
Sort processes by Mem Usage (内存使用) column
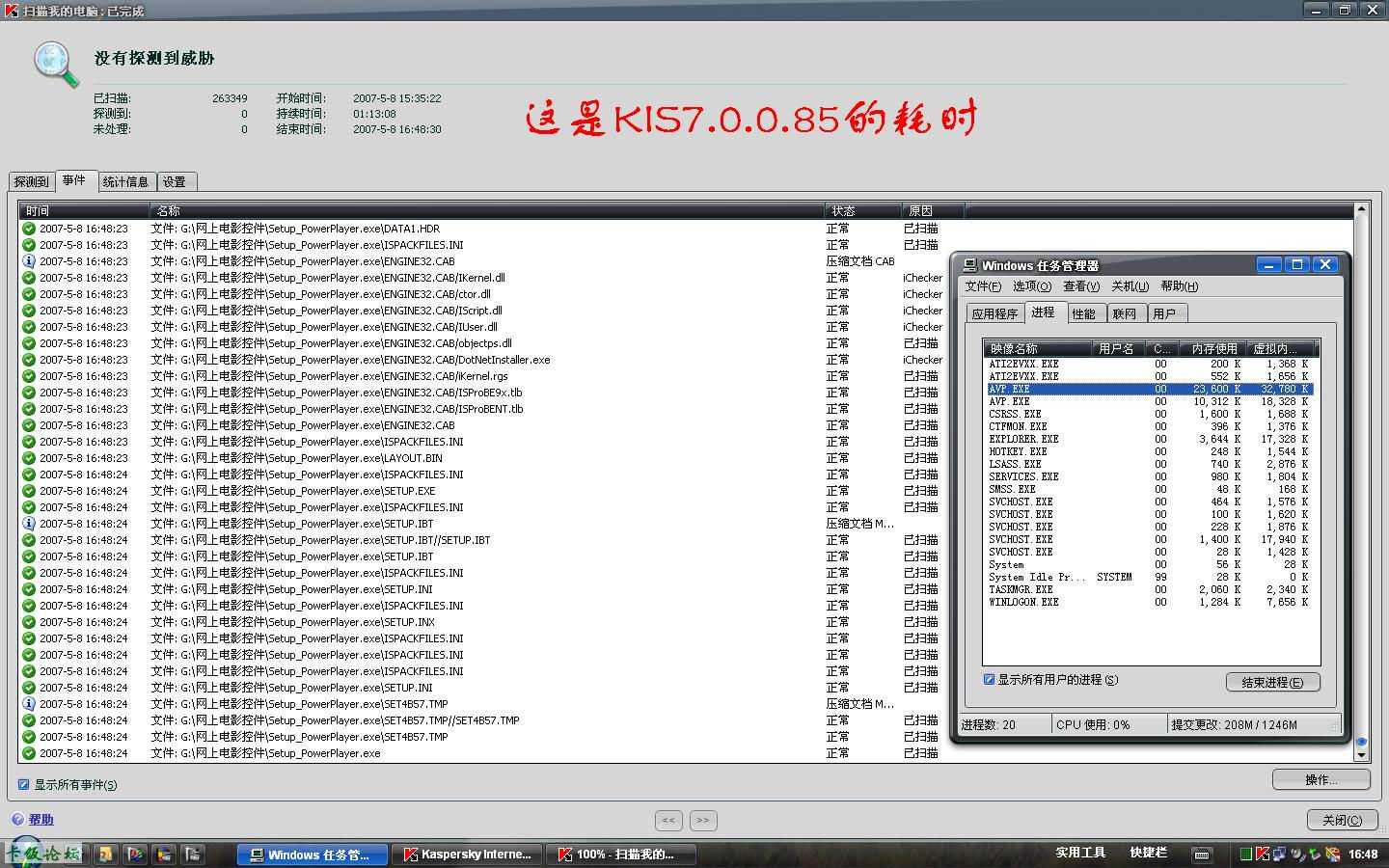pyautogui.click(x=1213, y=348)
